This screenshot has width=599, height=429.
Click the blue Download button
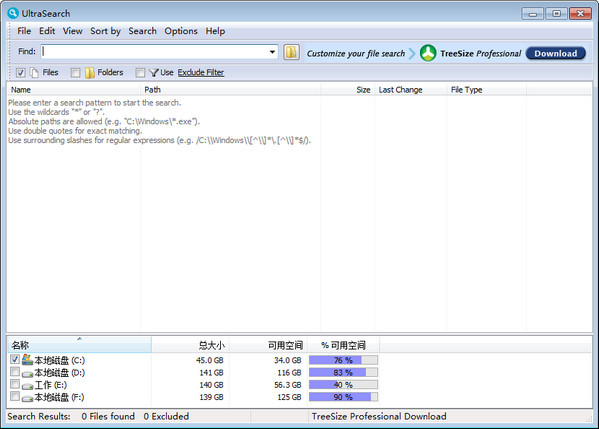click(x=555, y=53)
